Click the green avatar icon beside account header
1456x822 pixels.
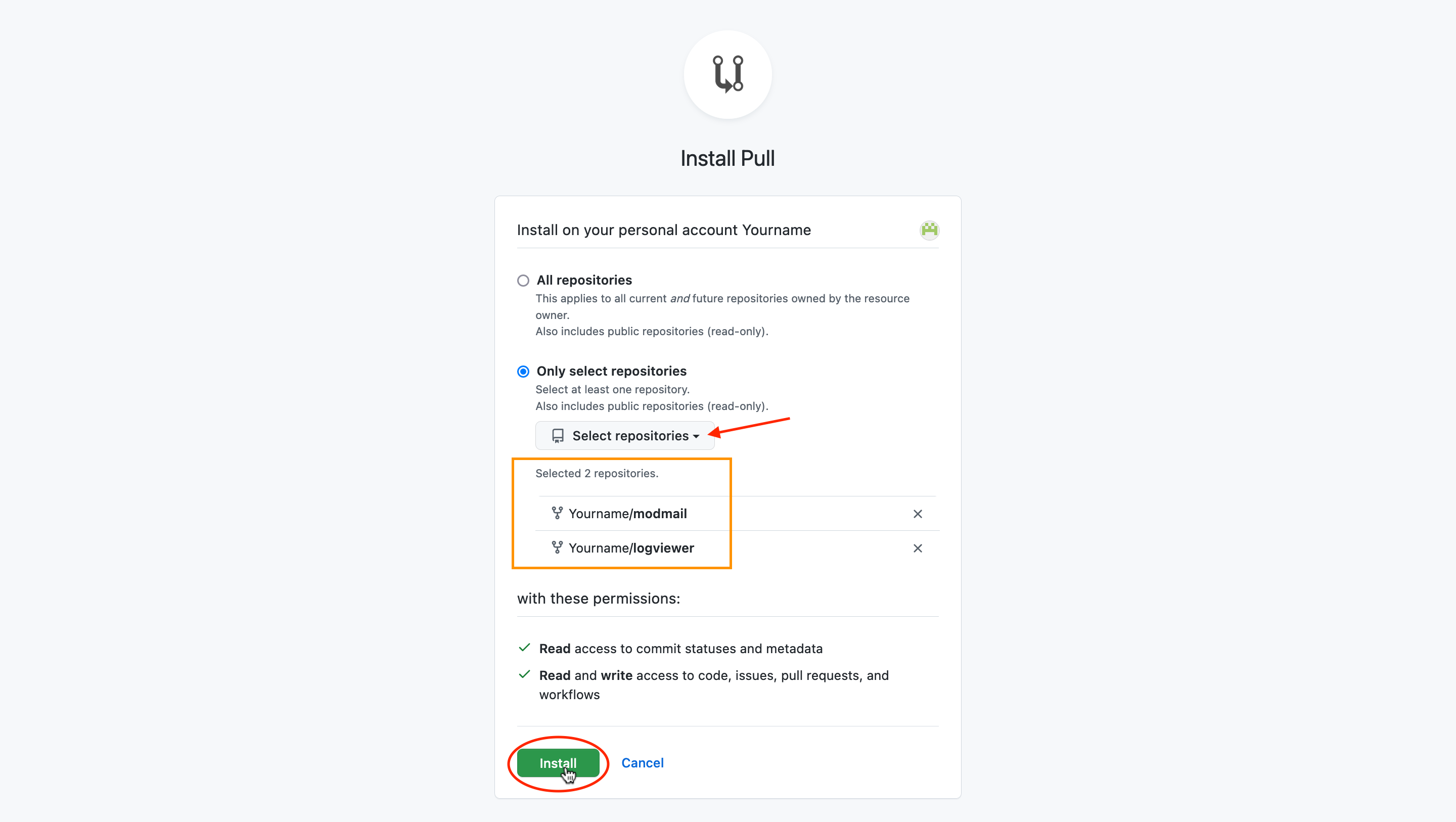coord(930,230)
